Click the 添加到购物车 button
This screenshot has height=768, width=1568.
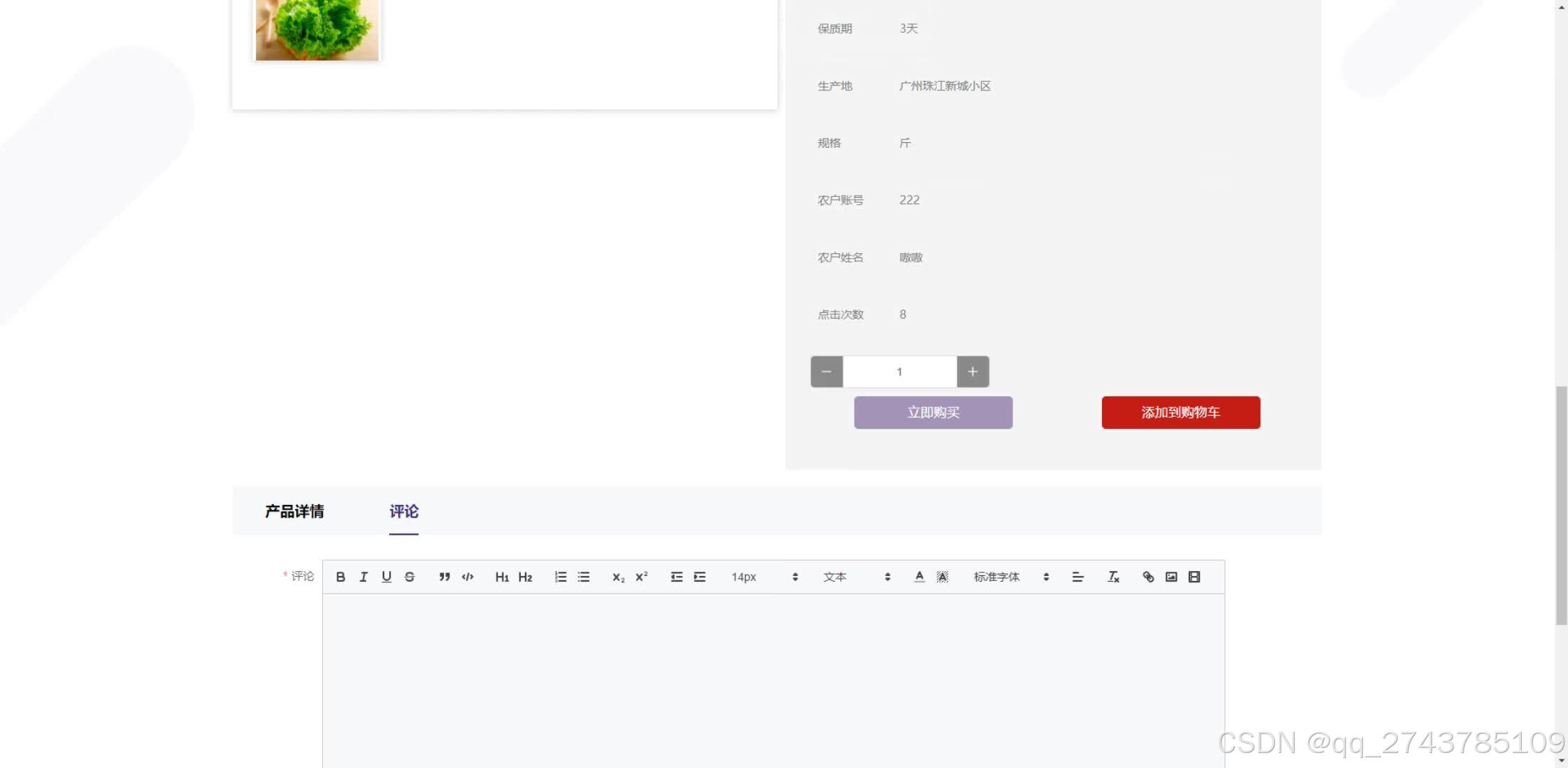pos(1180,412)
